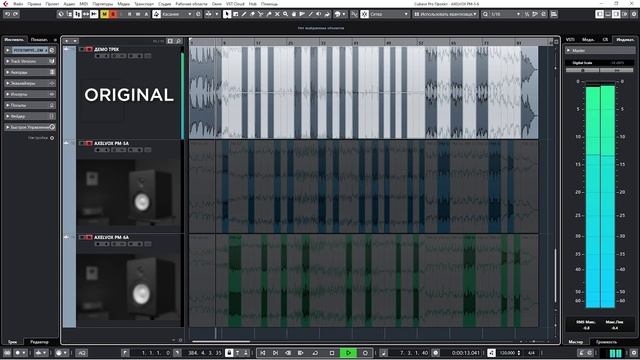Image resolution: width=640 pixels, height=360 pixels.
Task: Click the quantize search icon
Action: [x=485, y=14]
